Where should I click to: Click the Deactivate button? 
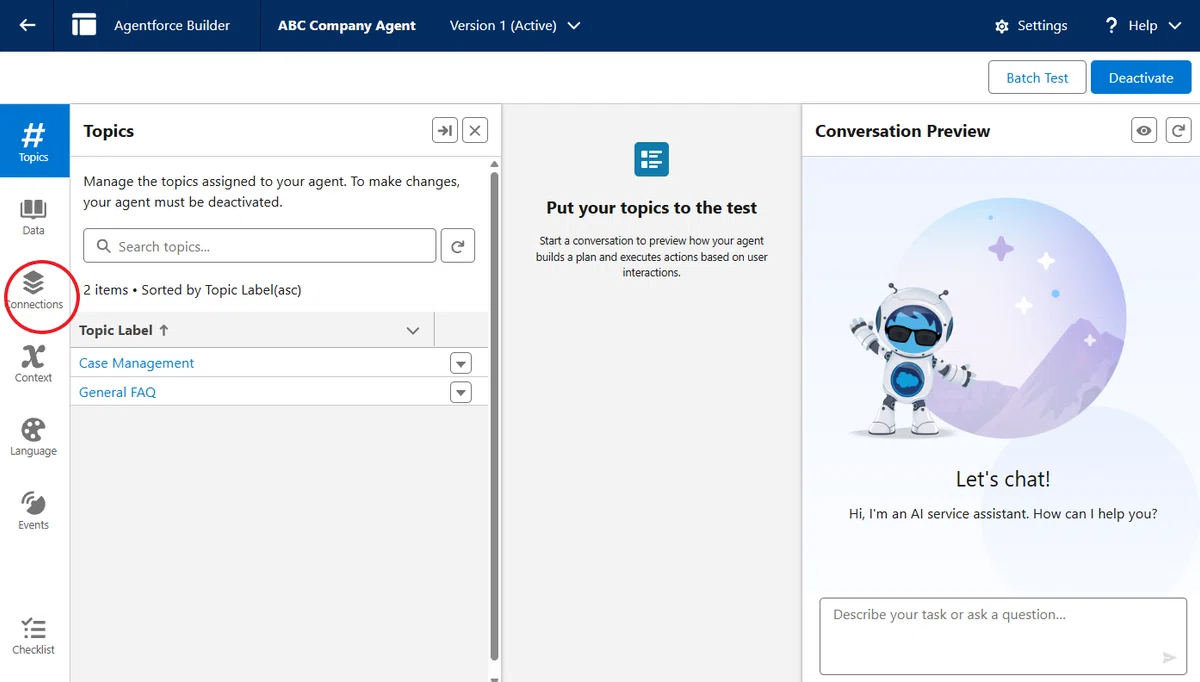tap(1141, 78)
